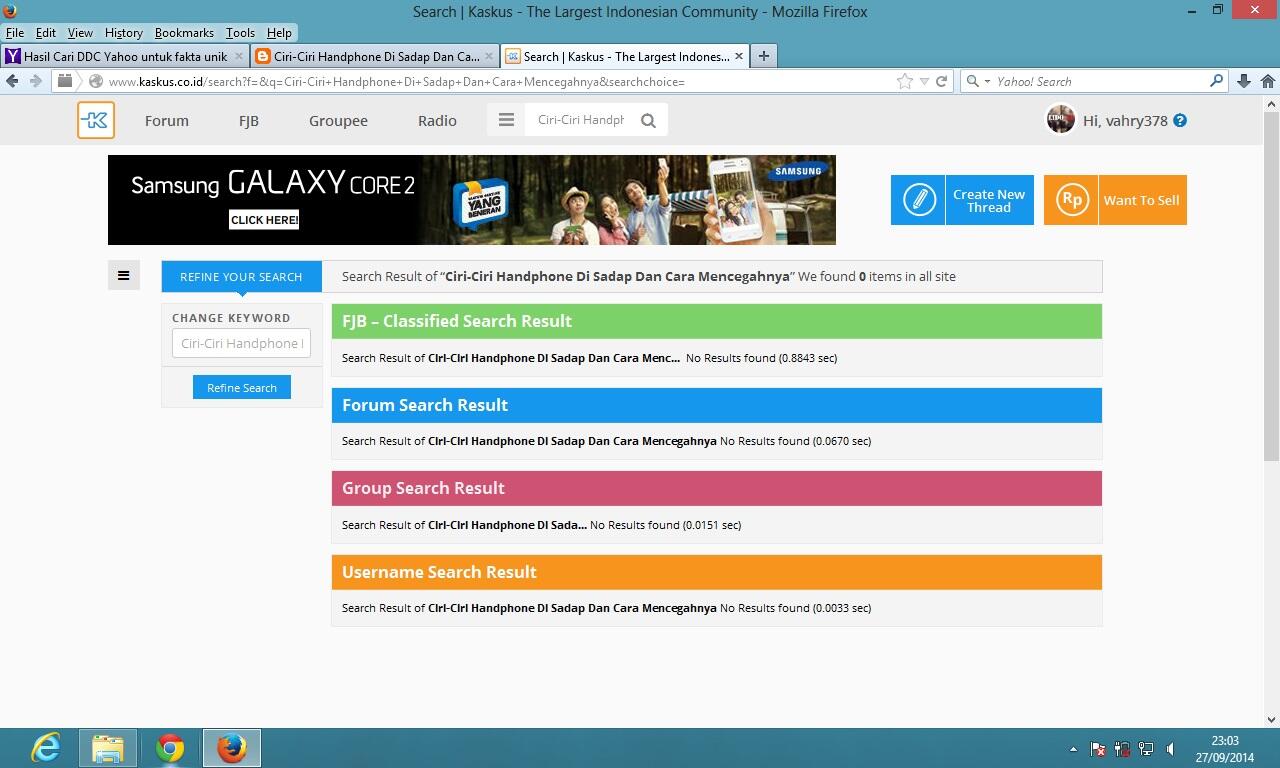Click the volume speaker tray icon
Image resolution: width=1280 pixels, height=768 pixels.
[x=1171, y=749]
